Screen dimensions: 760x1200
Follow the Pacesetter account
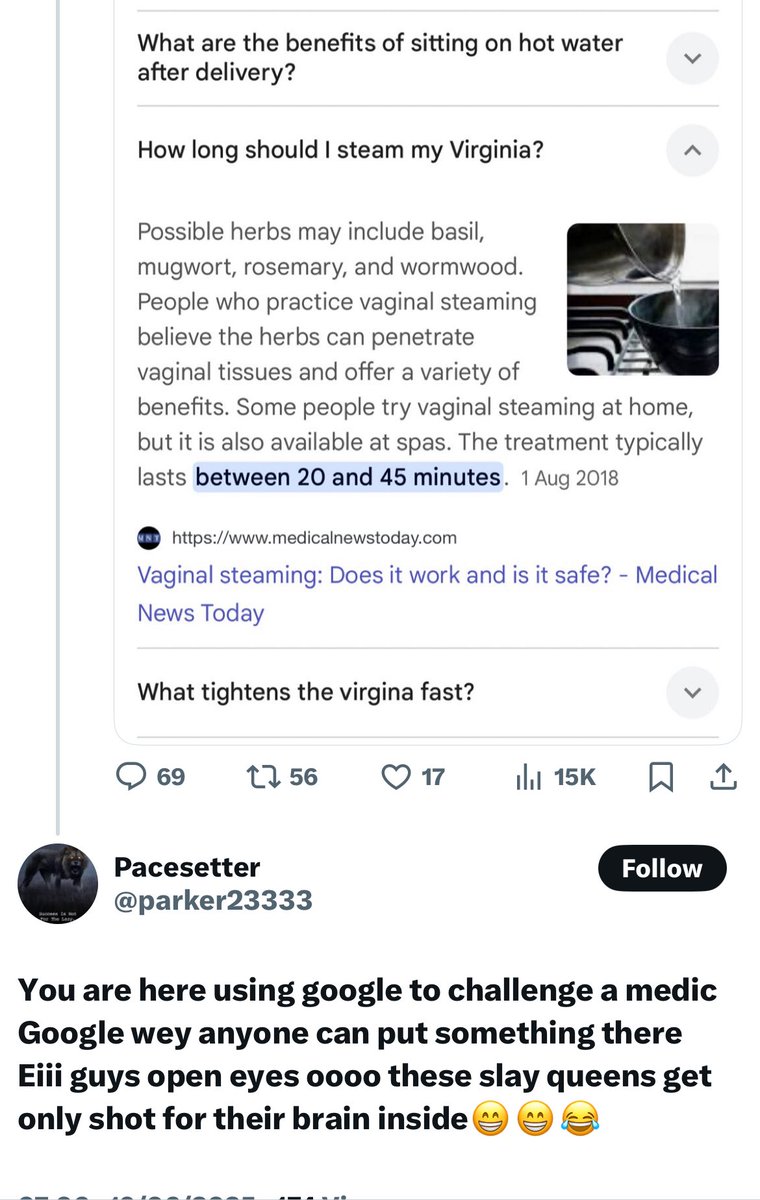coord(662,869)
